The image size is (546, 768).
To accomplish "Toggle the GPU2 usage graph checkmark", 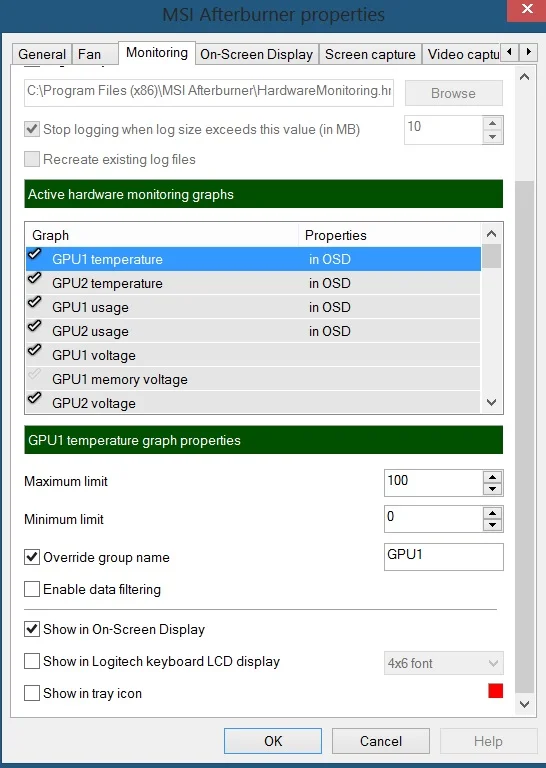I will (34, 326).
